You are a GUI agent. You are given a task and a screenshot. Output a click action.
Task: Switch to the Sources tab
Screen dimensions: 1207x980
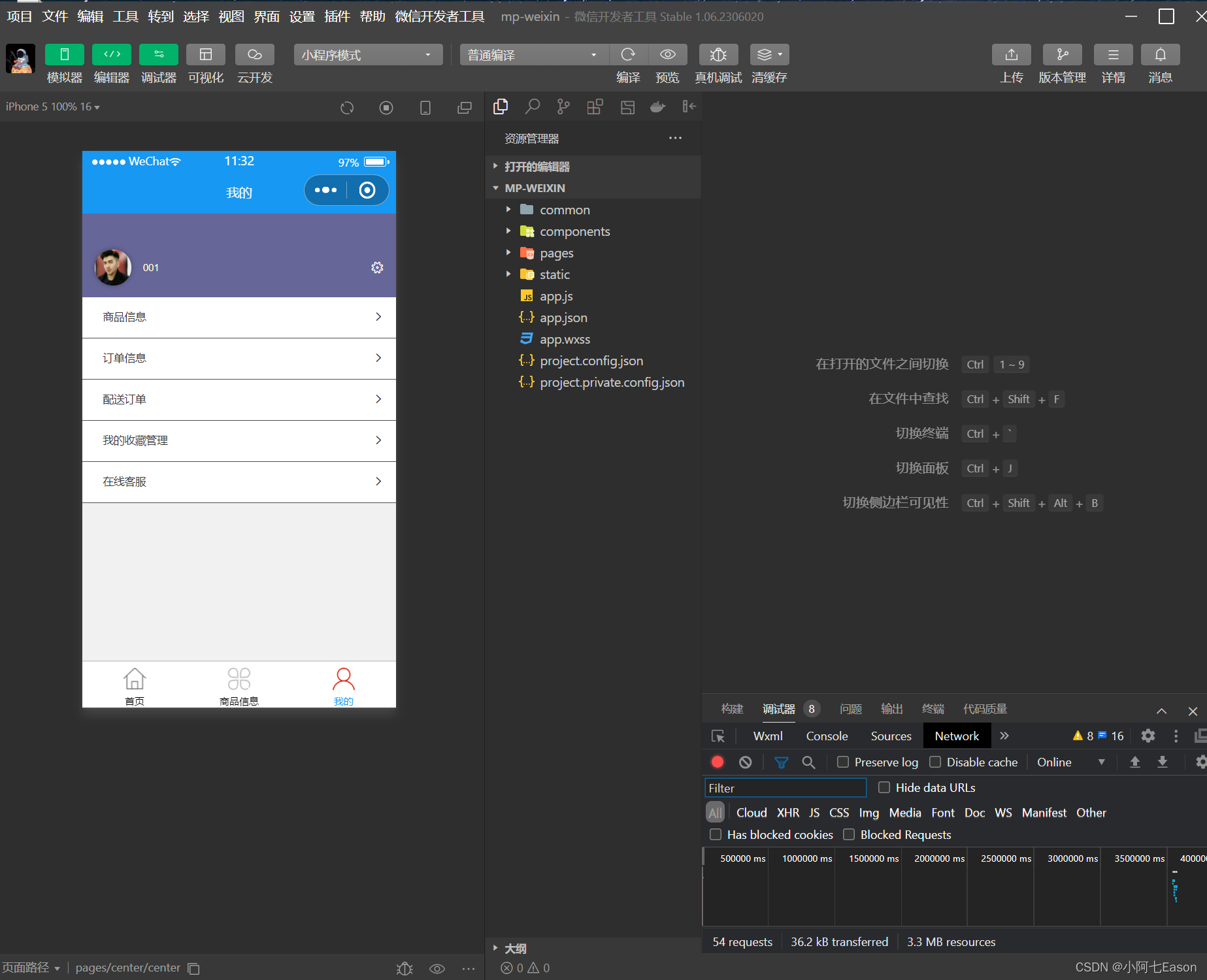(x=891, y=736)
